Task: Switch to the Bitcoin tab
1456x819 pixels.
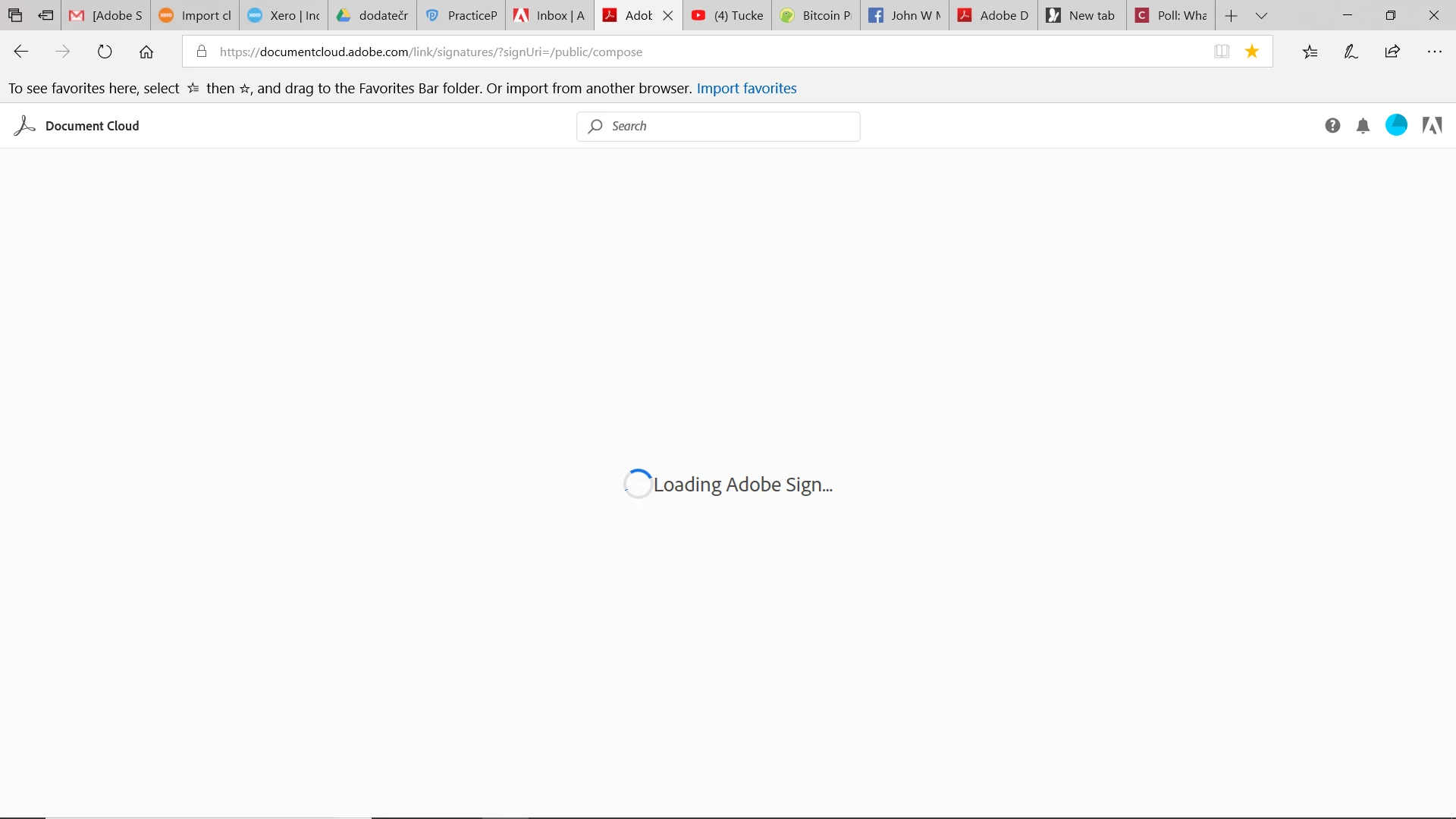Action: click(815, 15)
